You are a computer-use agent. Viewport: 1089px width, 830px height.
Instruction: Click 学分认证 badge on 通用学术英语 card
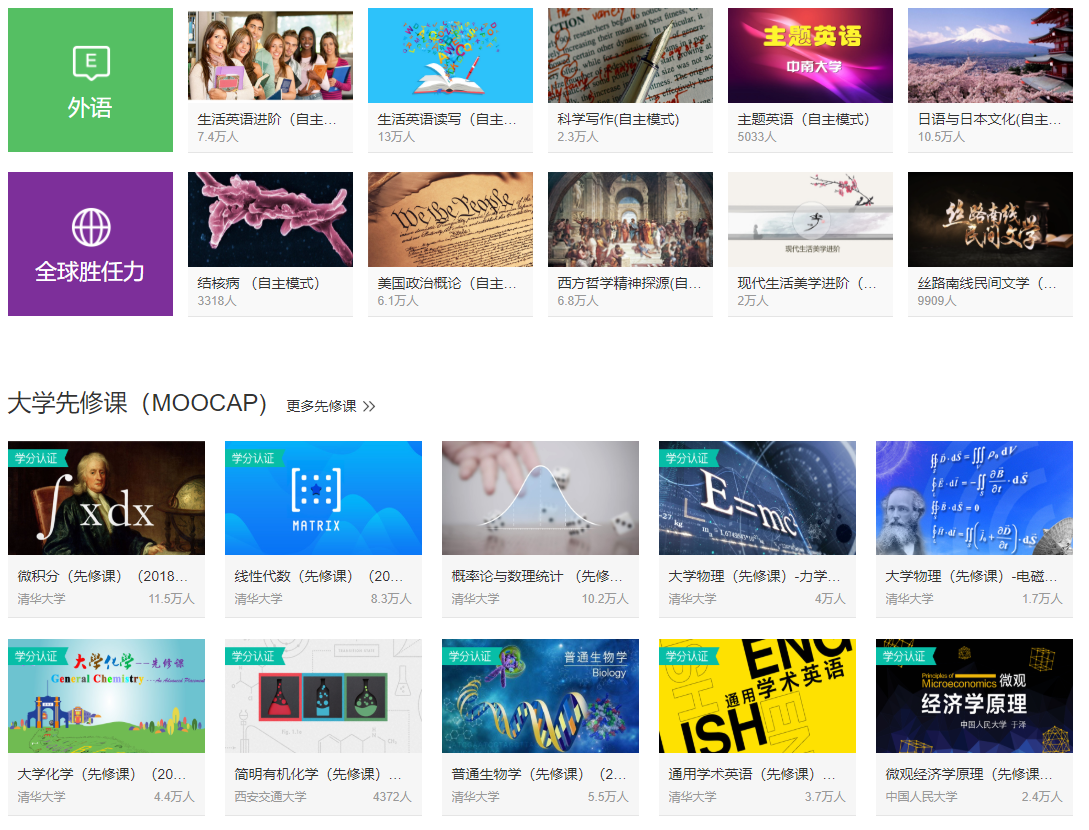(688, 656)
